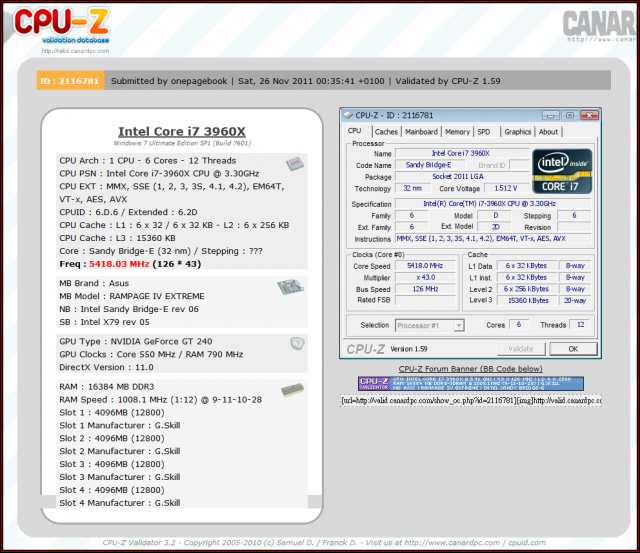This screenshot has height=553, width=640.
Task: Click the CPU-Z validation database logo
Action: coord(61,25)
